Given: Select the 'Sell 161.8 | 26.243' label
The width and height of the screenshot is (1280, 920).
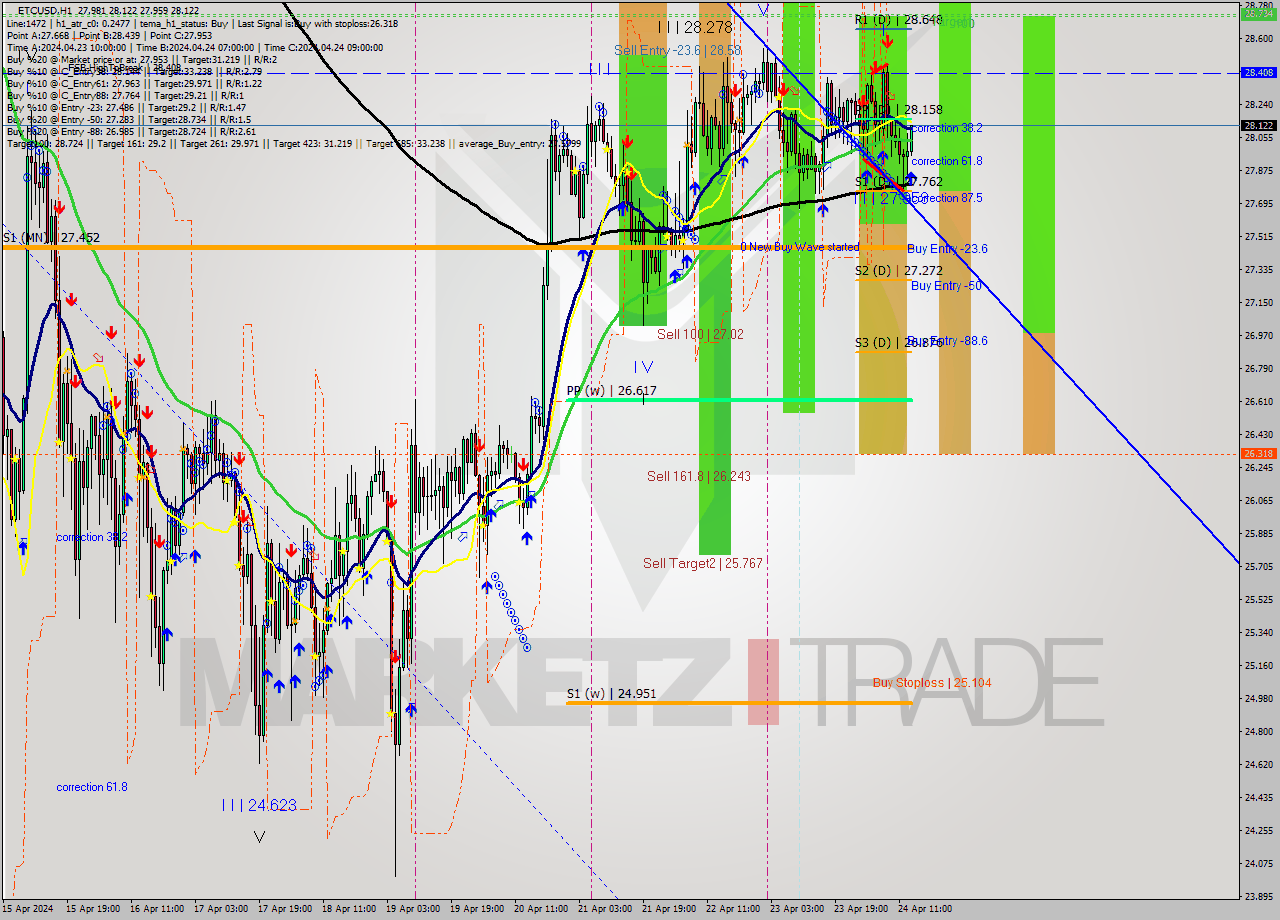Looking at the screenshot, I should click(698, 476).
